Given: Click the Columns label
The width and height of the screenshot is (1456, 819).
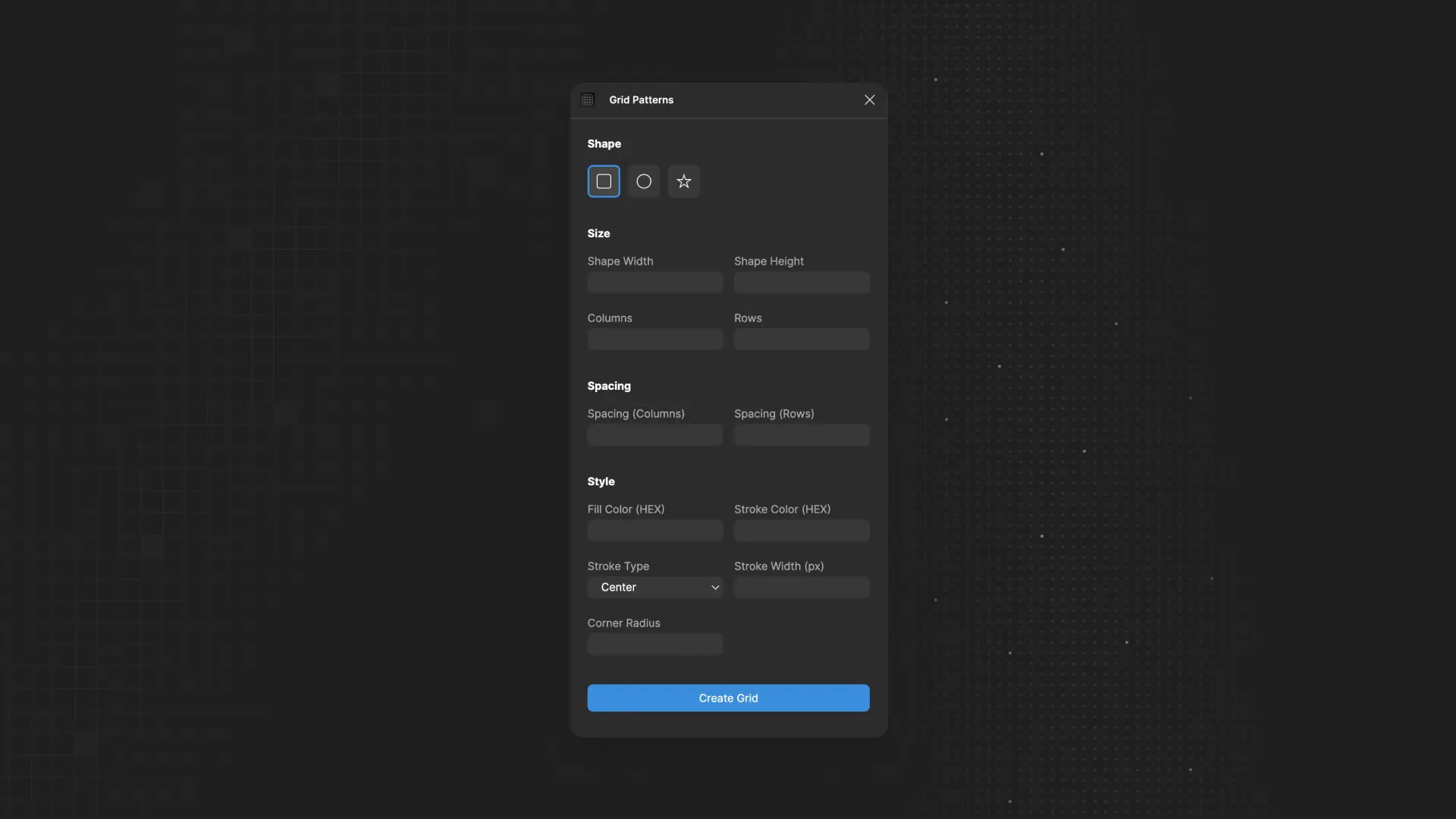Looking at the screenshot, I should pyautogui.click(x=610, y=318).
